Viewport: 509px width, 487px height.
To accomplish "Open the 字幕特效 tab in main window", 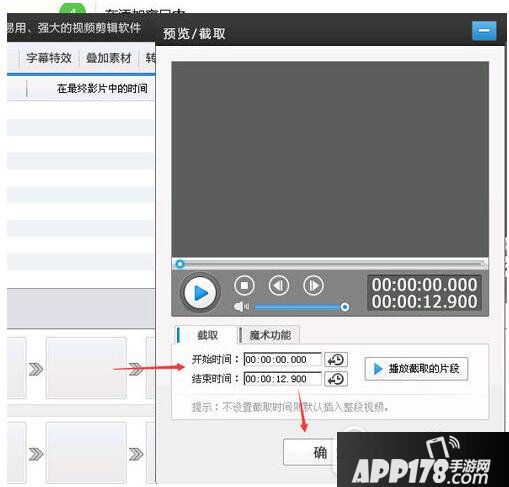I will coord(49,58).
